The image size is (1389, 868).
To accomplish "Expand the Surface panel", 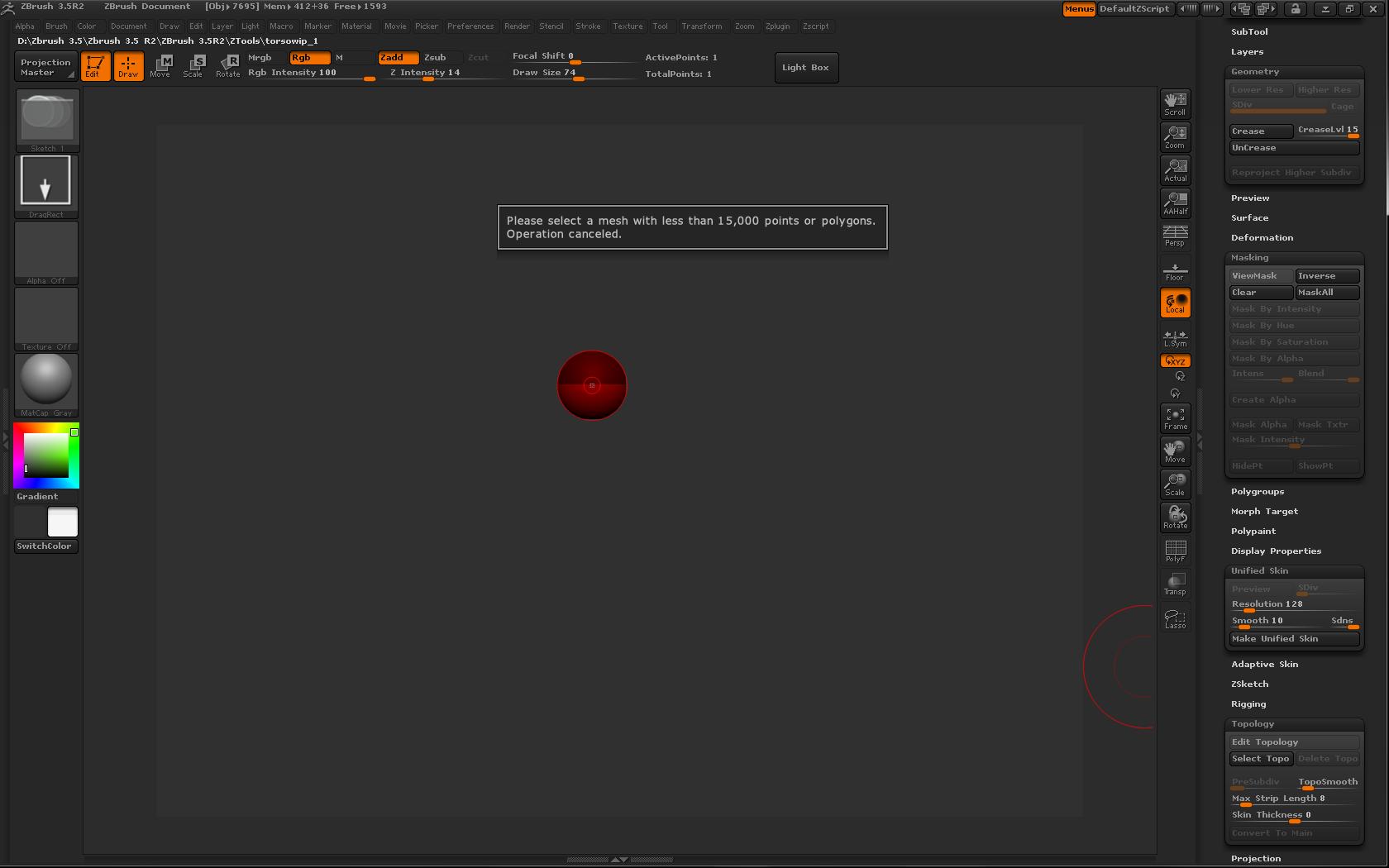I will coord(1249,218).
